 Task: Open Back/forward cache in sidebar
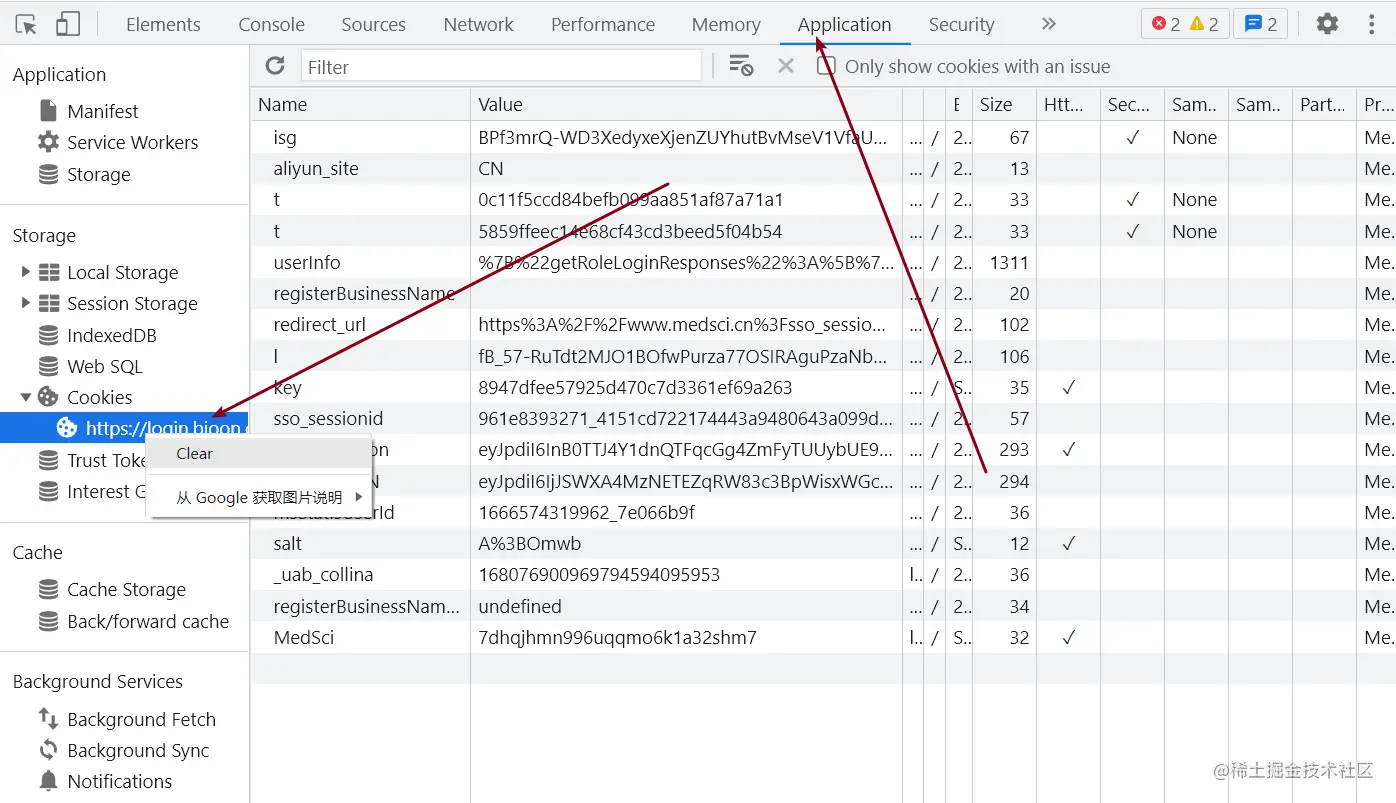point(148,621)
